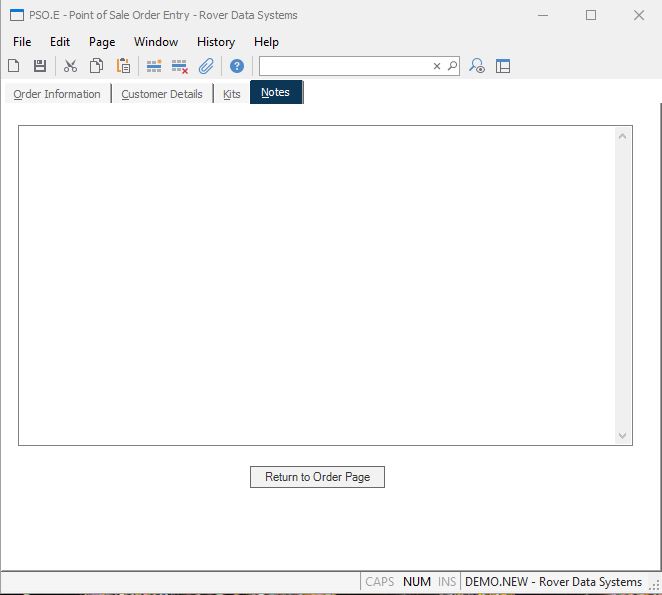Screen dimensions: 662x595
Task: Click the Insert row icon
Action: coord(154,66)
